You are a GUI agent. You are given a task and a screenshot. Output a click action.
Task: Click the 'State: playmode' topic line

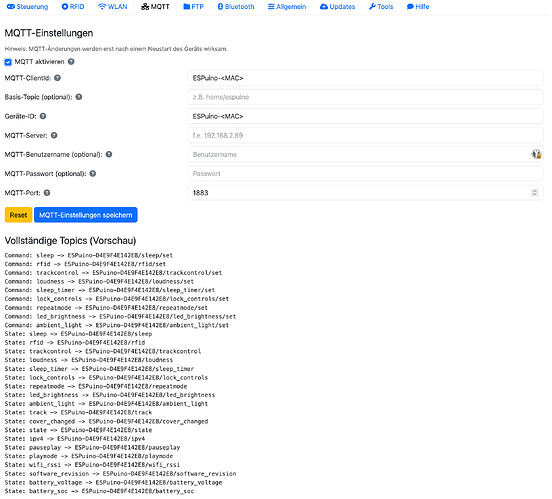pyautogui.click(x=89, y=456)
